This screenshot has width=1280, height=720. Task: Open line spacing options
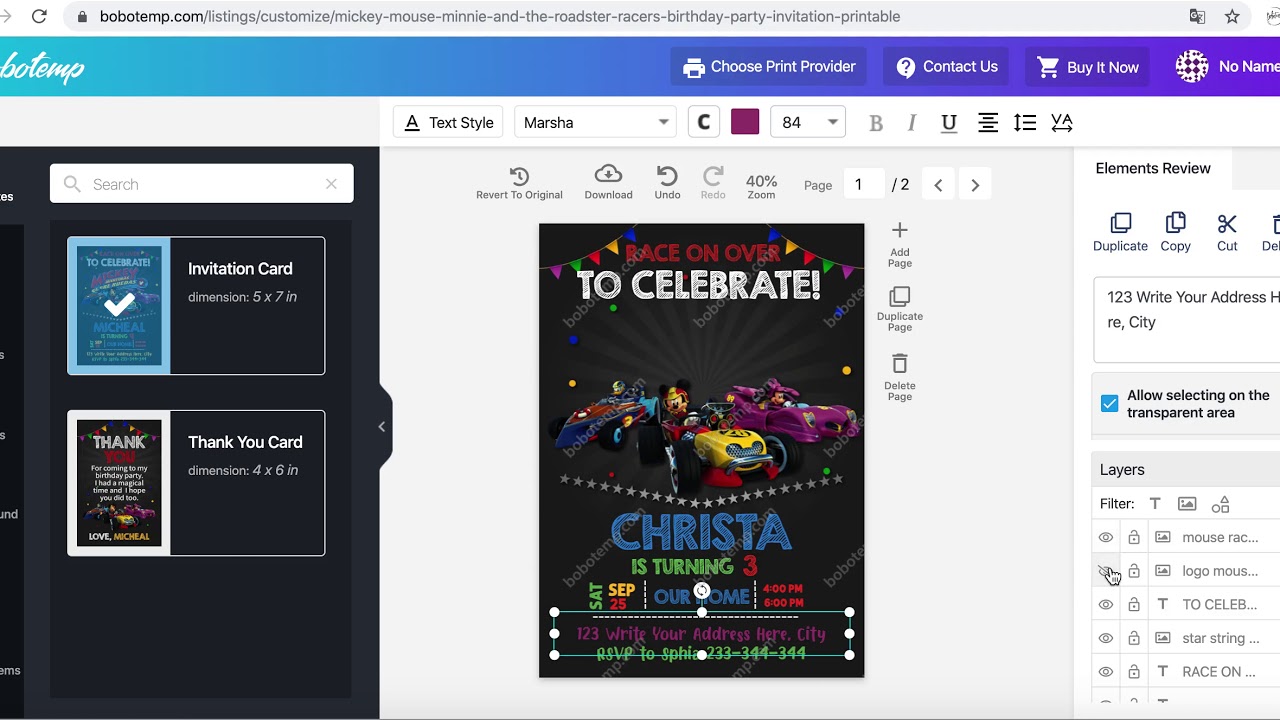click(x=1024, y=123)
